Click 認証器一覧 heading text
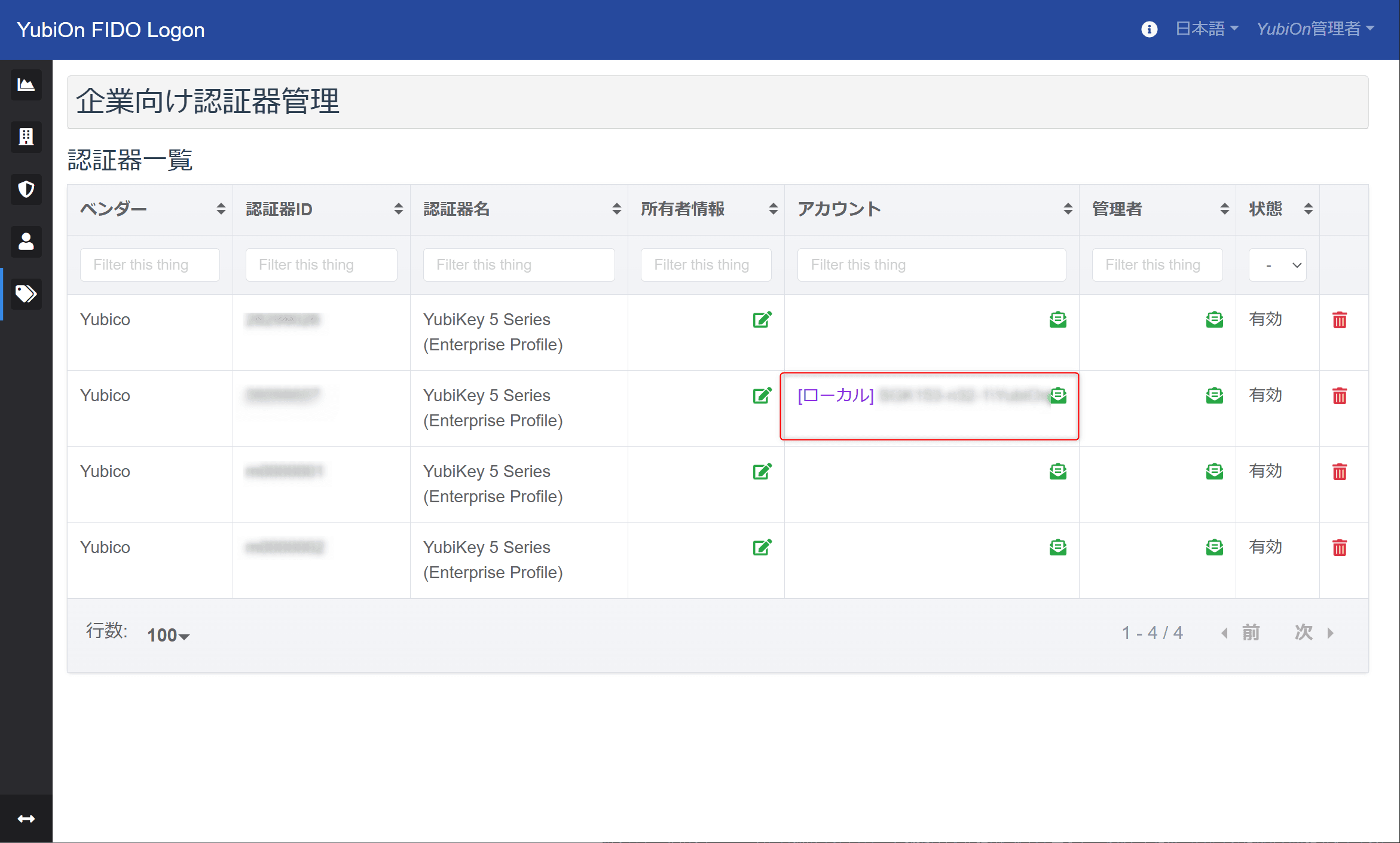1400x843 pixels. point(130,160)
